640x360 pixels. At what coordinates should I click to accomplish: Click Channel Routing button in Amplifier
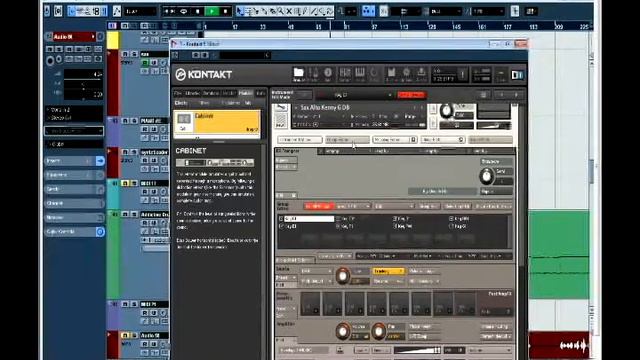point(496,327)
